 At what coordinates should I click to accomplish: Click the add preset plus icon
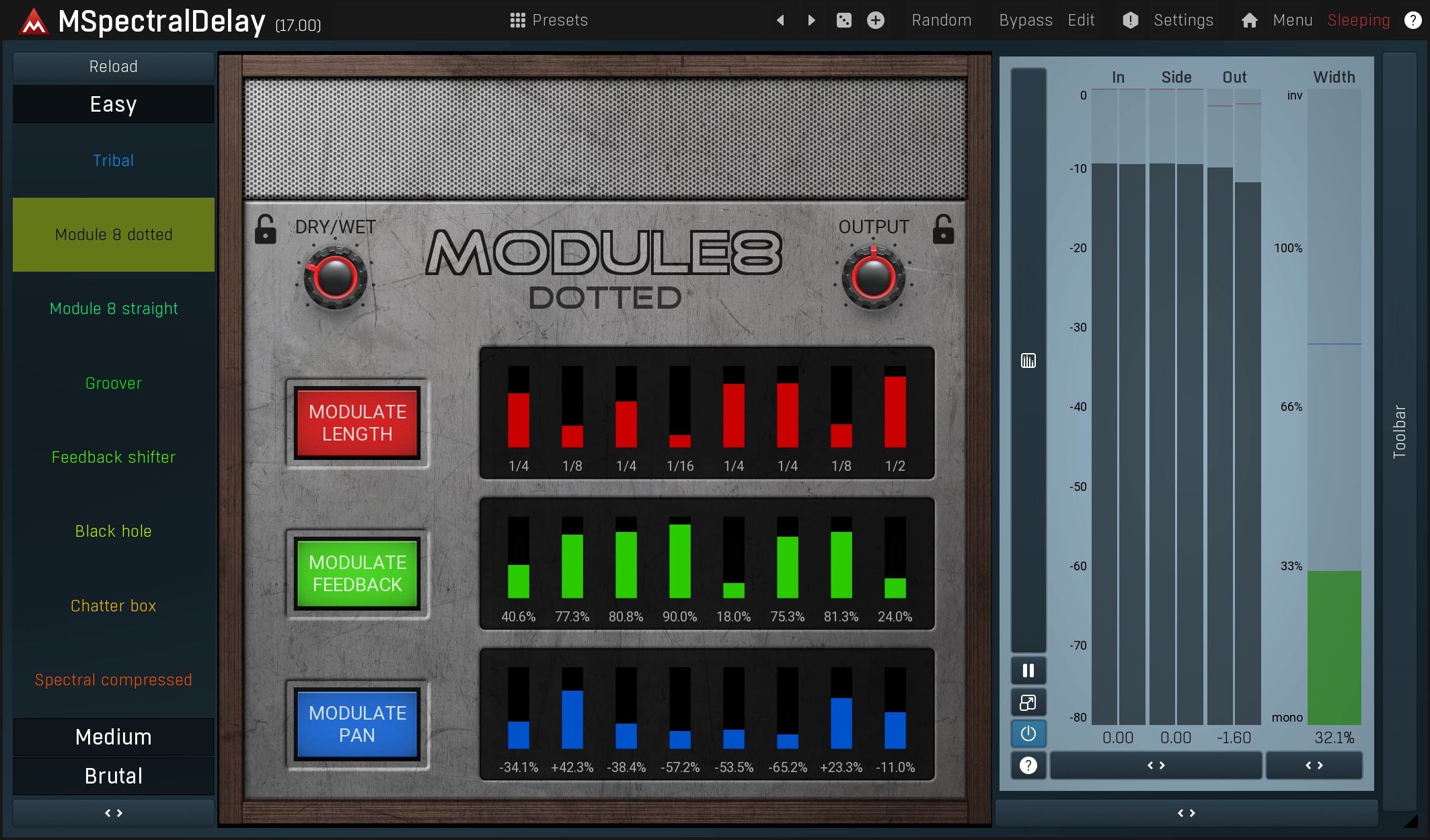[875, 20]
